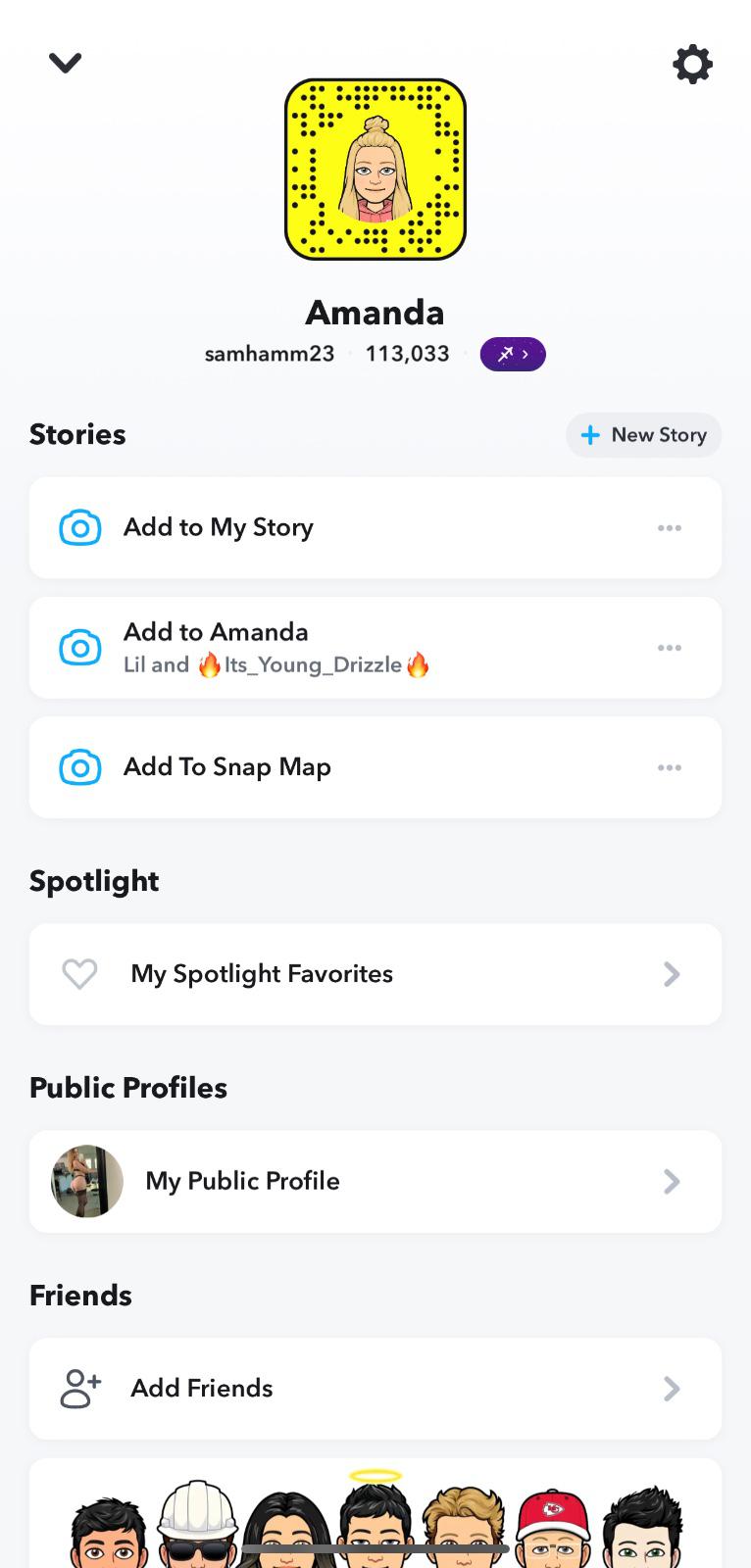
Task: Tap camera icon beside Add to My Story
Action: point(80,527)
